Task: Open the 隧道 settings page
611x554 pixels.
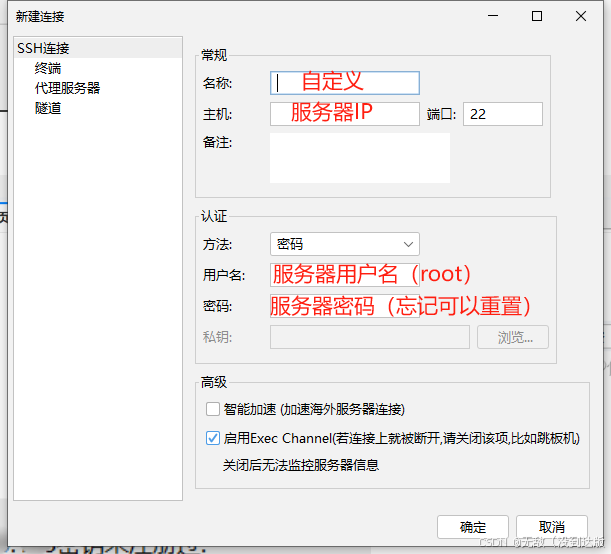Action: click(x=48, y=108)
